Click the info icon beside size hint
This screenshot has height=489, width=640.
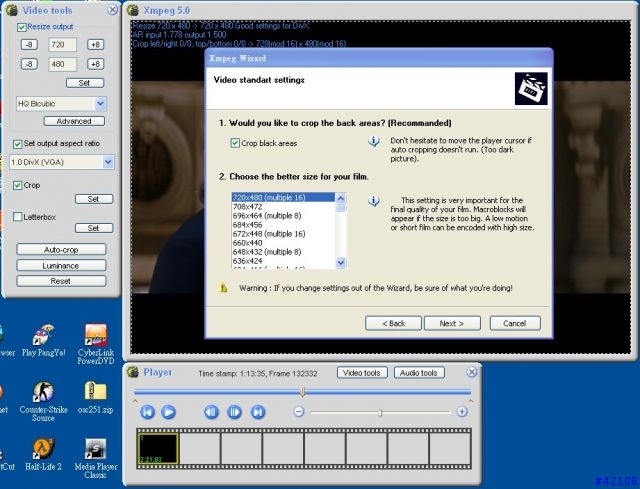[374, 201]
